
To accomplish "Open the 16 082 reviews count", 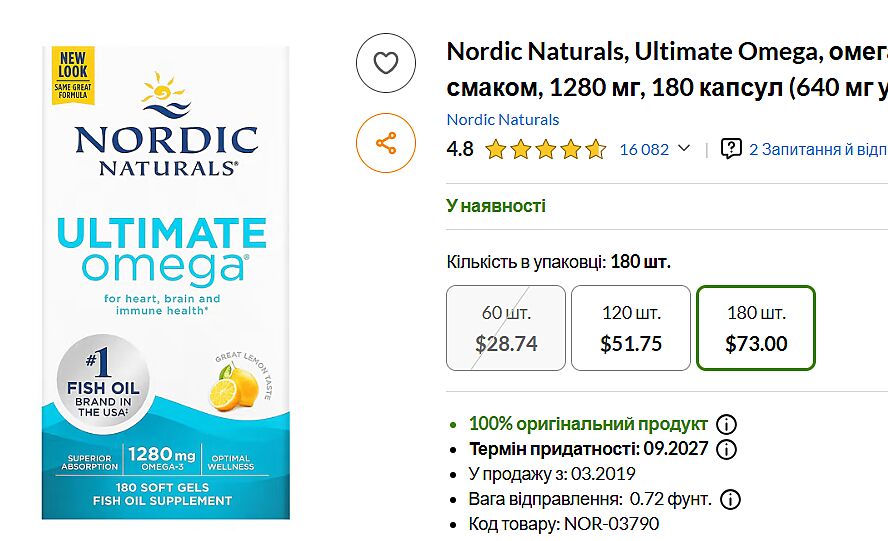I will (x=644, y=150).
